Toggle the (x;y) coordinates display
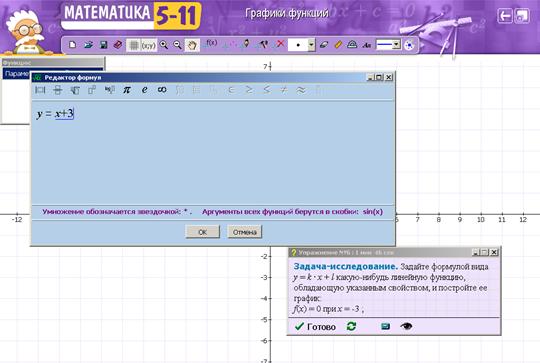The height and width of the screenshot is (363, 540). pos(149,45)
